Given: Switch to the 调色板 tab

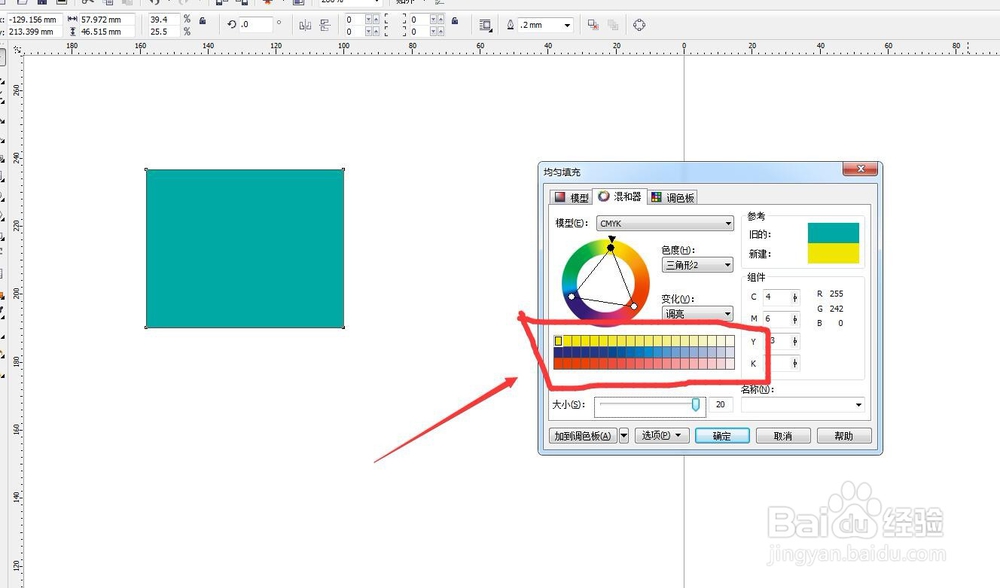Looking at the screenshot, I should (672, 198).
